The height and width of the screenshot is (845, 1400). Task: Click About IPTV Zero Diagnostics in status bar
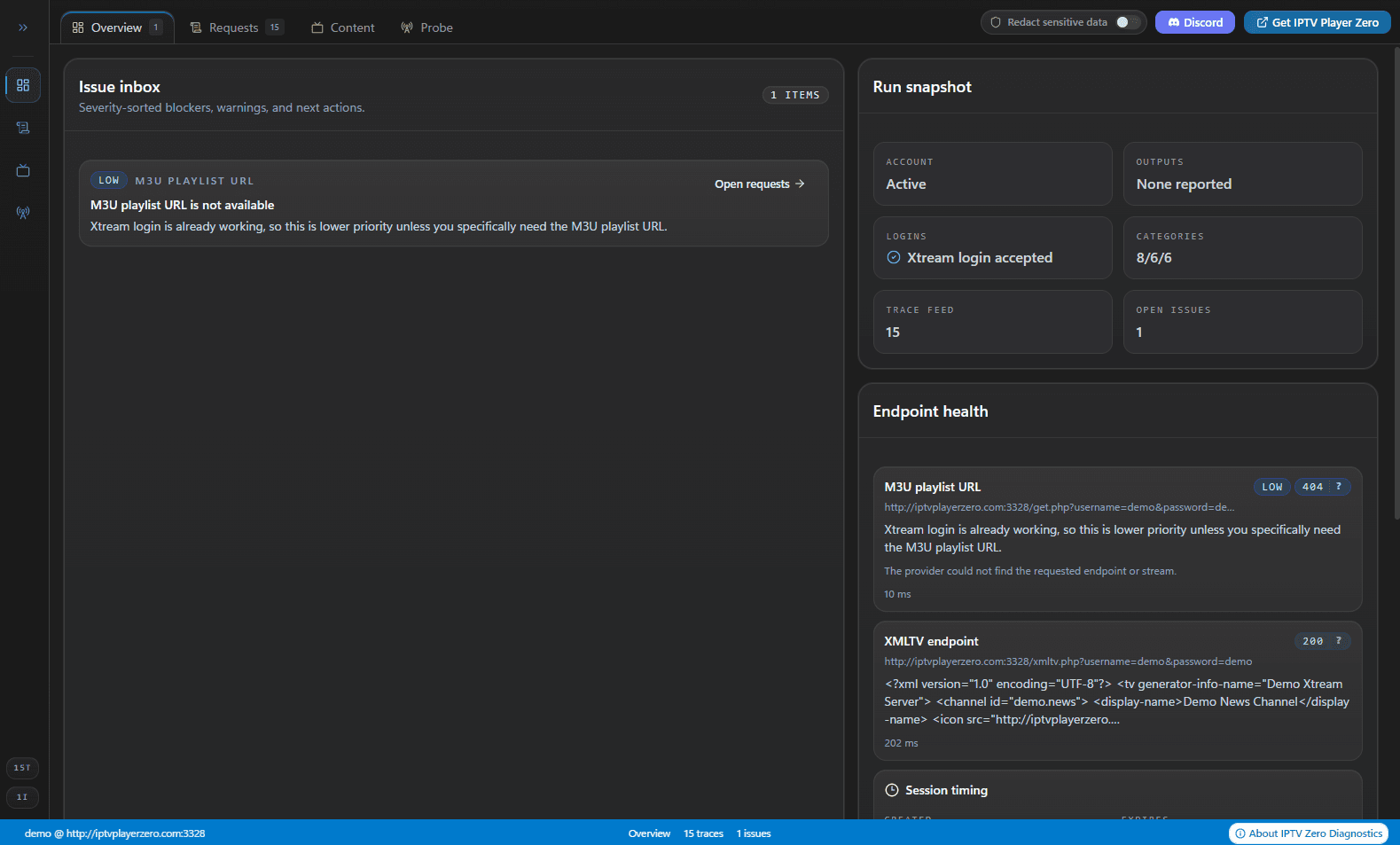(1308, 833)
